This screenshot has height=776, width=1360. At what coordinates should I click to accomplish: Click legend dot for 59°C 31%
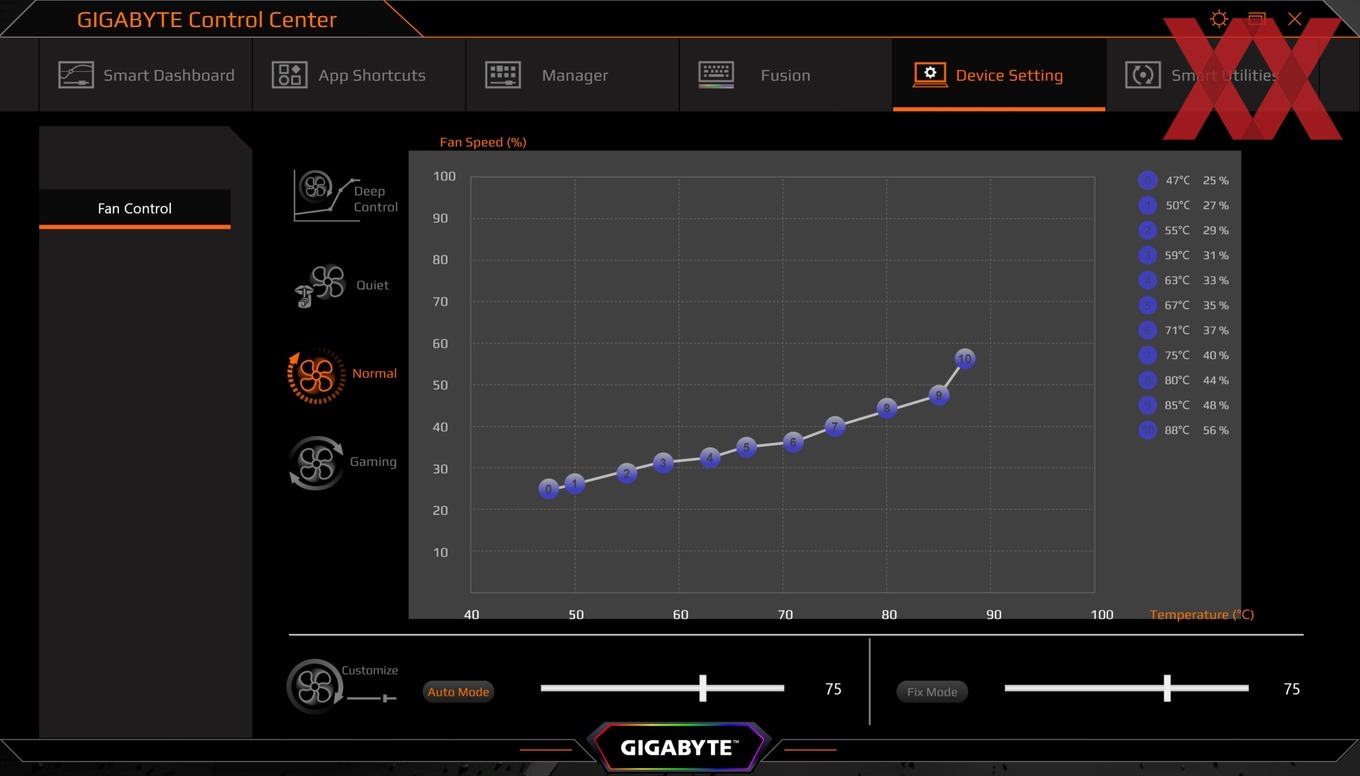tap(1147, 255)
